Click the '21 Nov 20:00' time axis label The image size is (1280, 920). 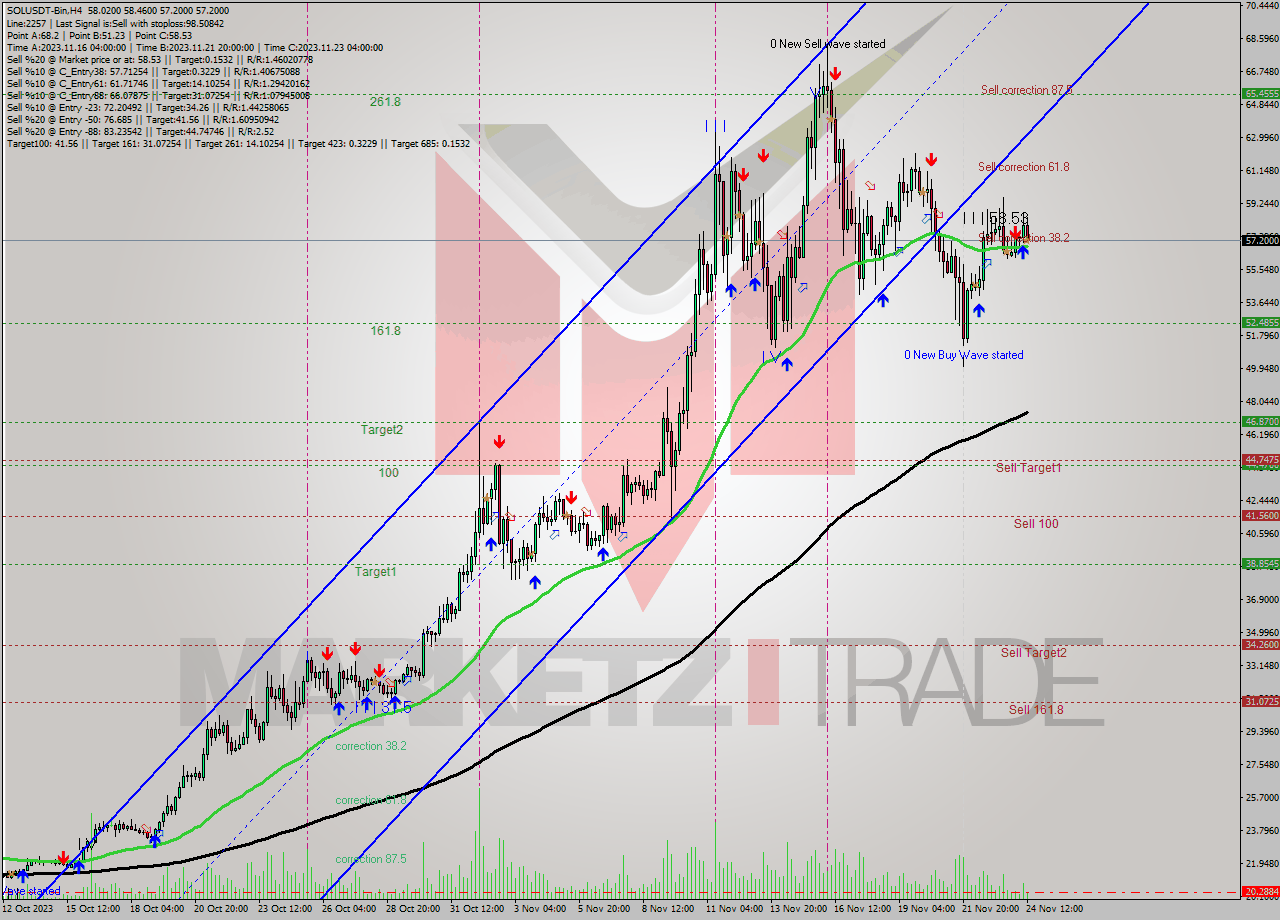[989, 909]
